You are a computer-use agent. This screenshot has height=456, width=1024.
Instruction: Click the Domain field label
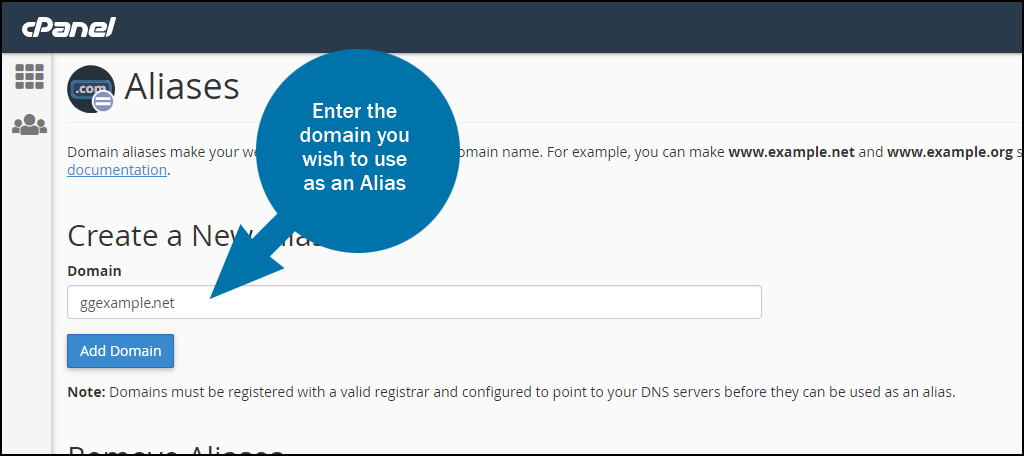coord(94,270)
